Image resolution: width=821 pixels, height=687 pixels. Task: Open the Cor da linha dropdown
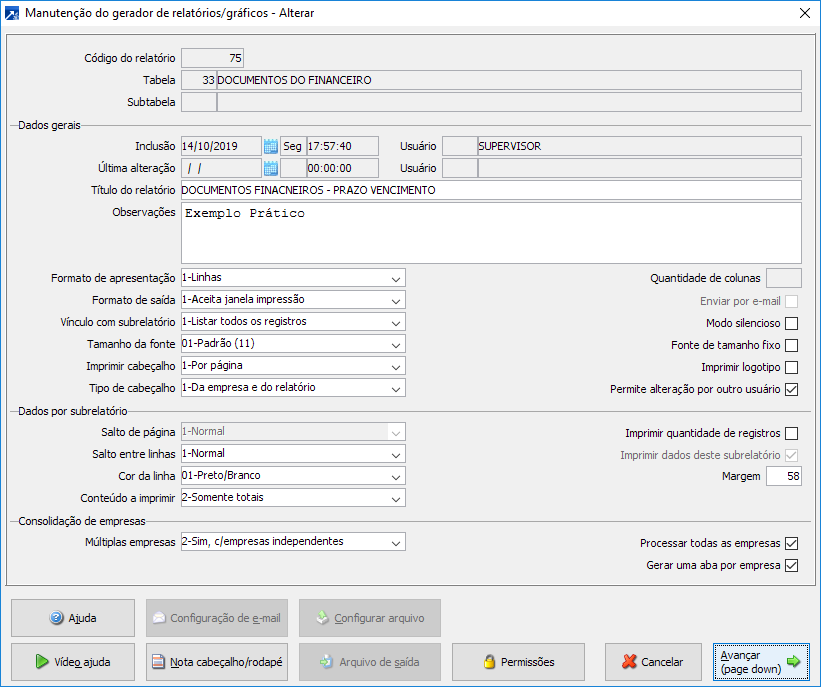coord(396,476)
